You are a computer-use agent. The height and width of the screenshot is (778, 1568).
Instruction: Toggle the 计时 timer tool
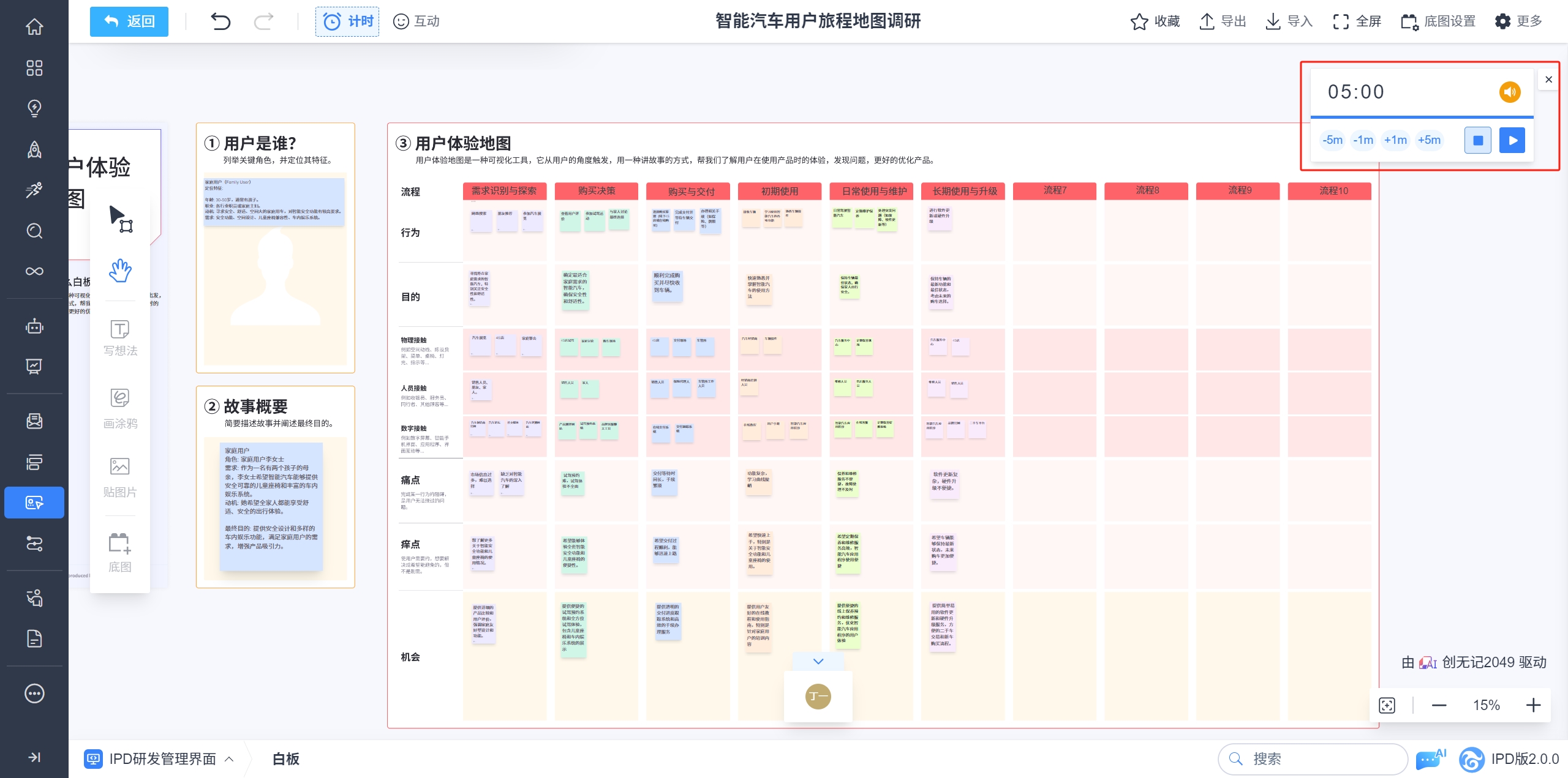pos(347,21)
